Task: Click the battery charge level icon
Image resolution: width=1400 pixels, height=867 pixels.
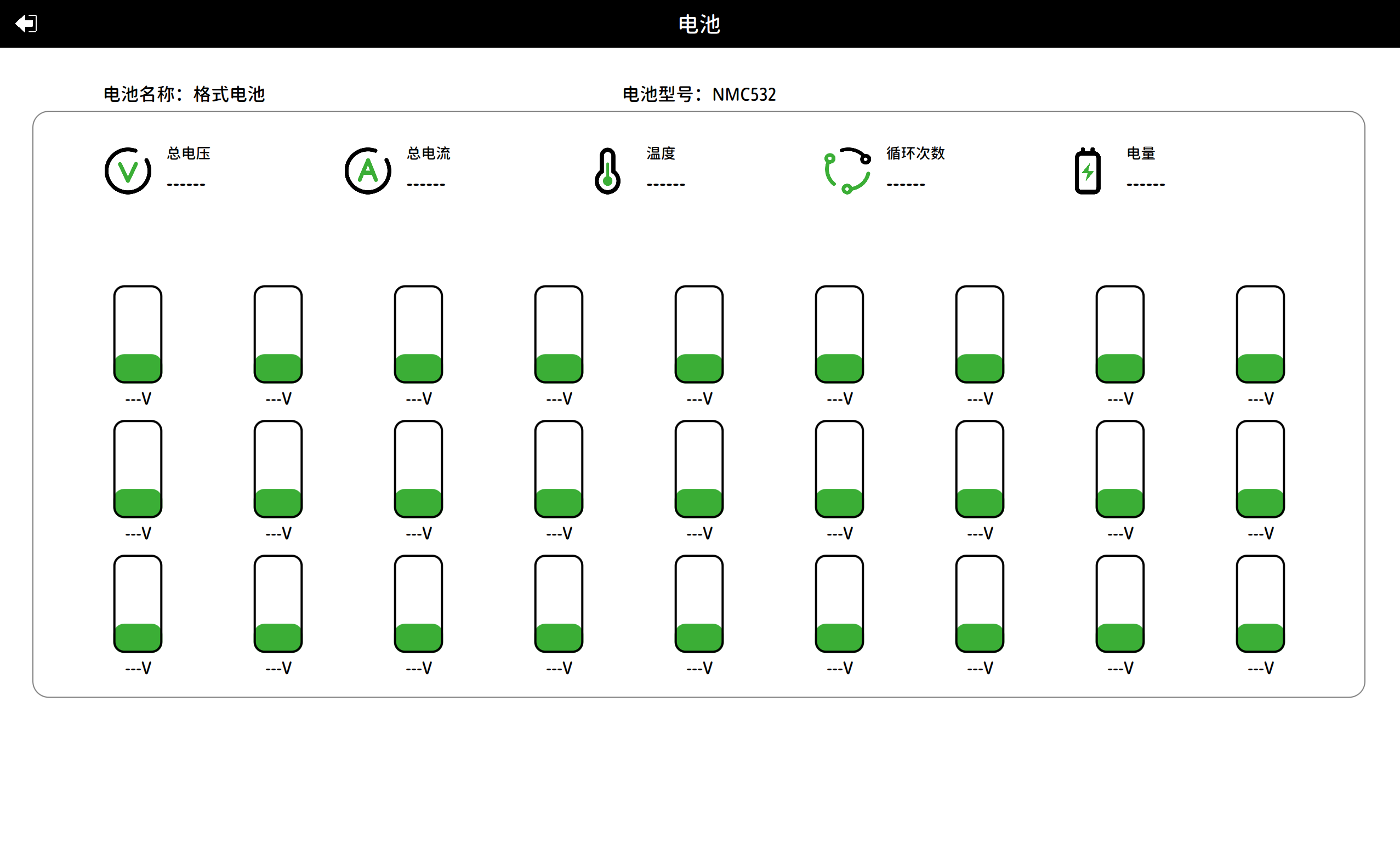Action: [1088, 171]
